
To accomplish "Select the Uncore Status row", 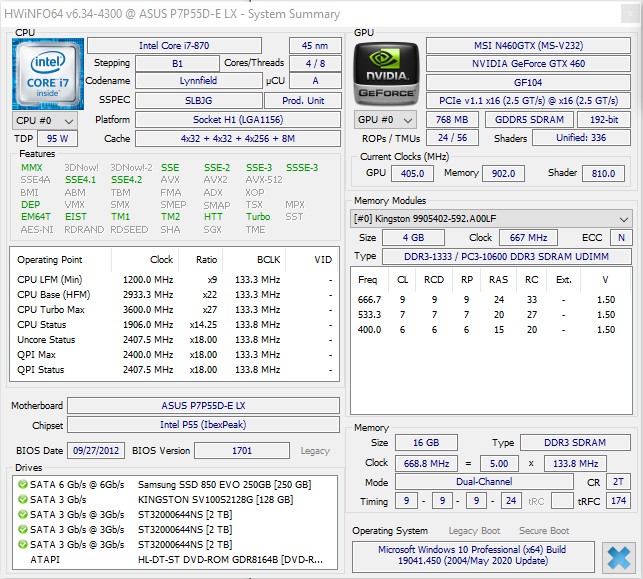I will [174, 340].
